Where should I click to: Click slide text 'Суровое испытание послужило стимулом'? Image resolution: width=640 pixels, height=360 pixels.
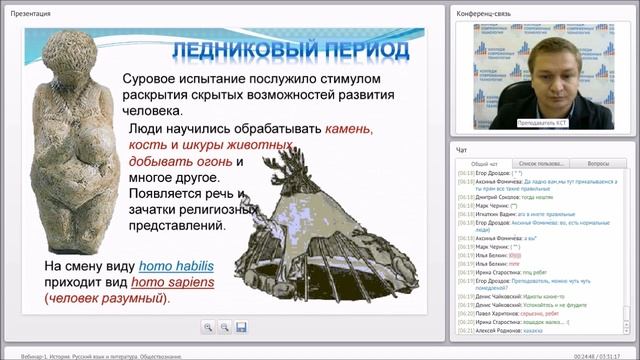(x=251, y=79)
